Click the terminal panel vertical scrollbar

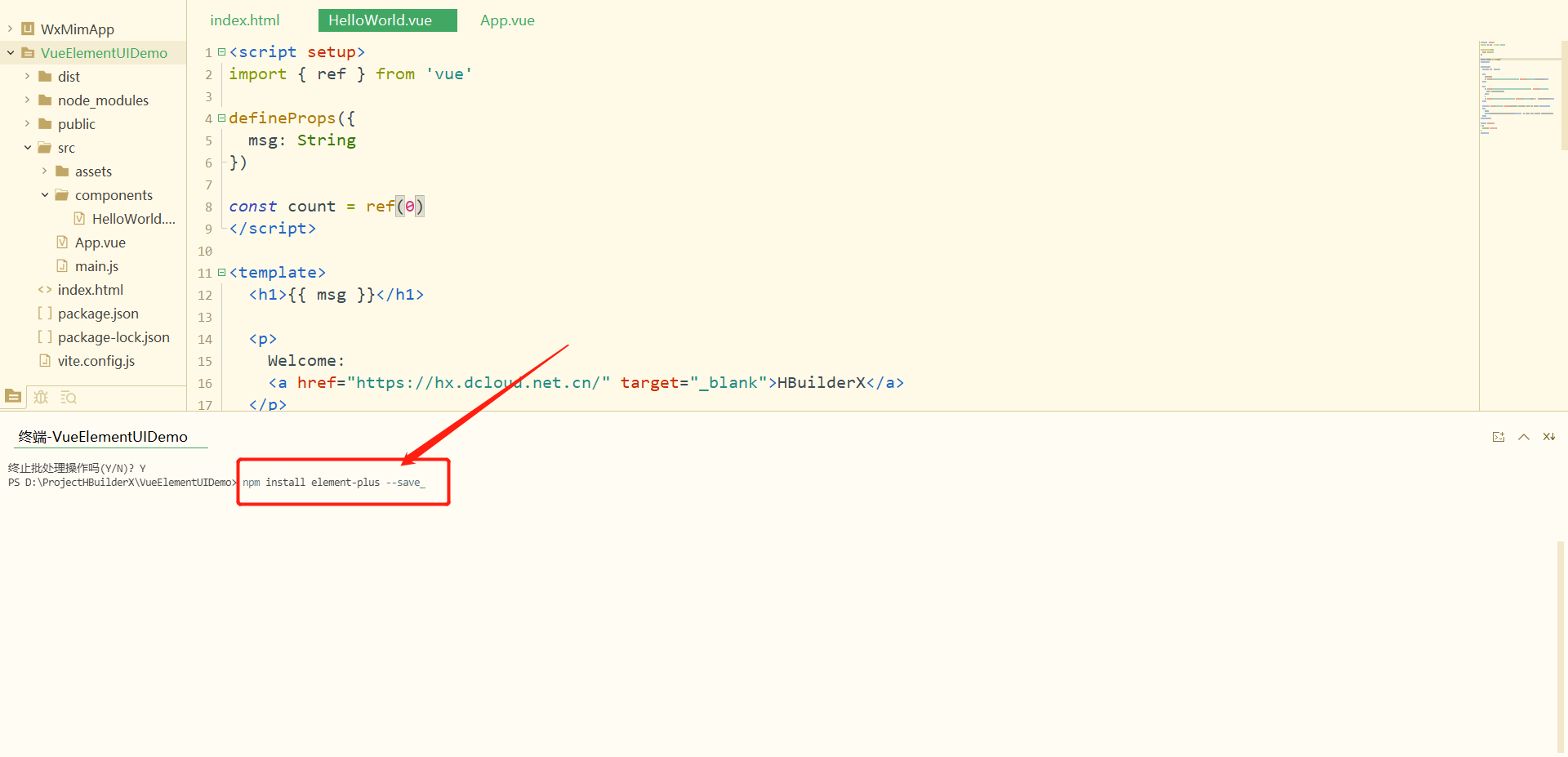1561,645
